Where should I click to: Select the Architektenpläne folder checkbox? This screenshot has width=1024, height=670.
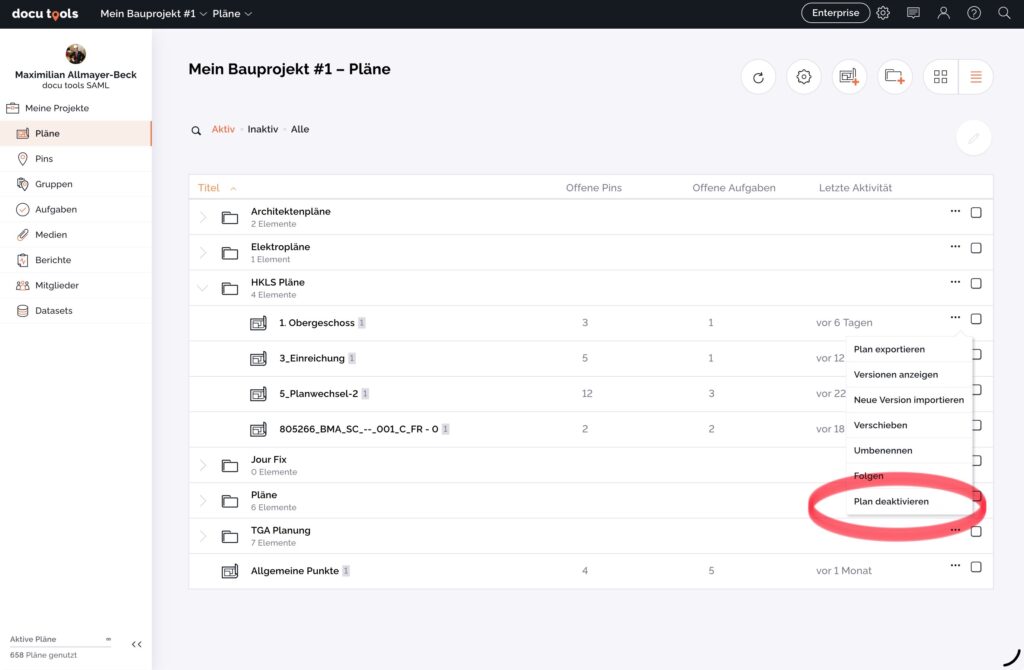coord(976,212)
